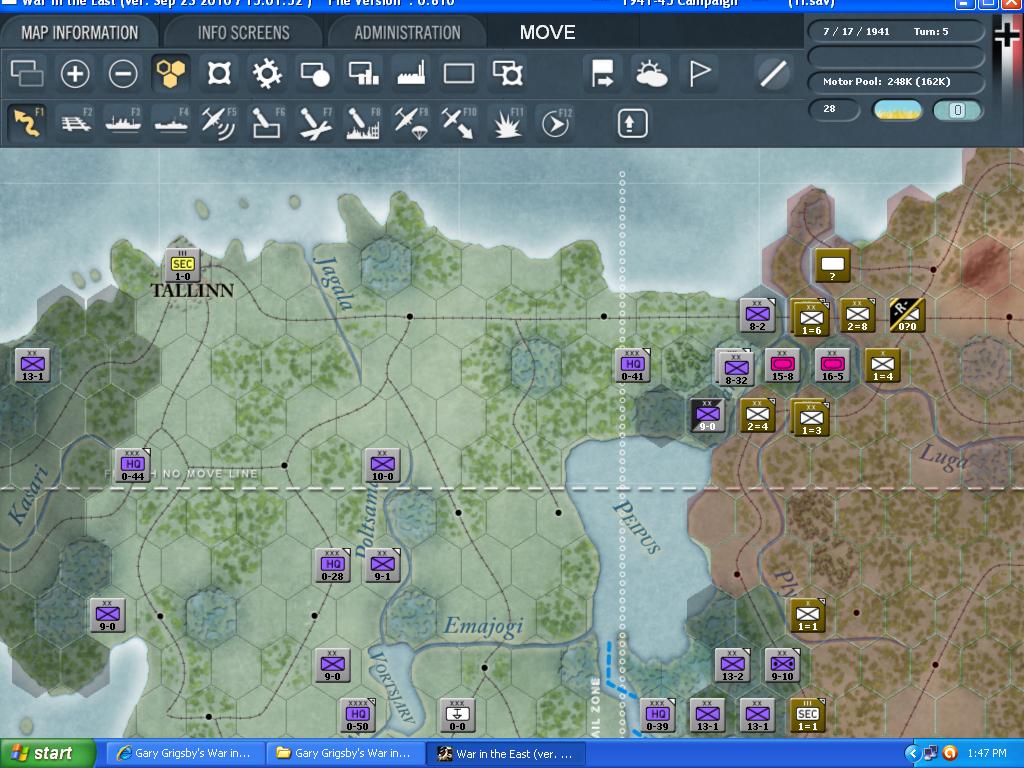Click the 28 value pill

pos(834,109)
